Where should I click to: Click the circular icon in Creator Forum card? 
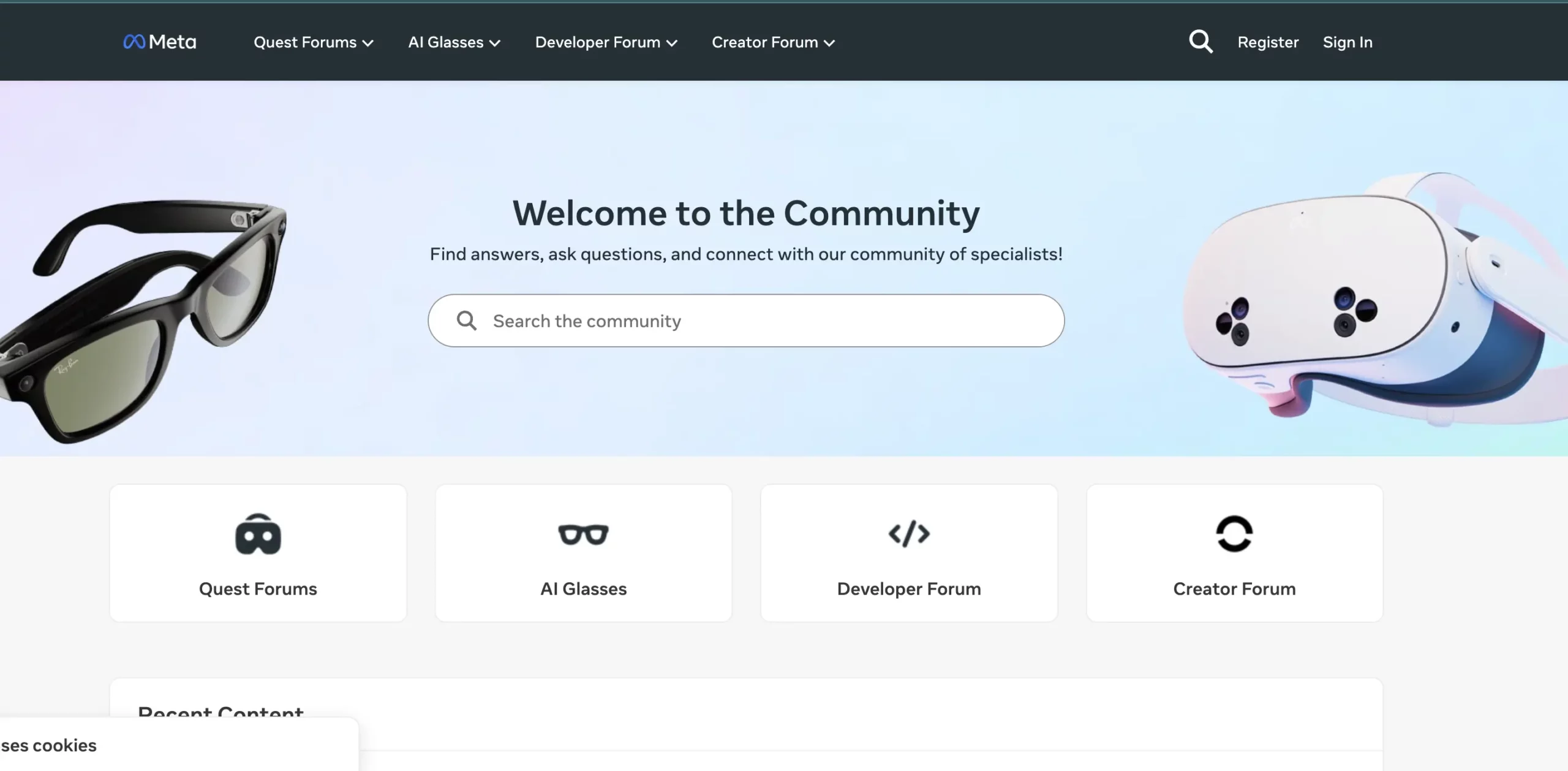(1234, 534)
